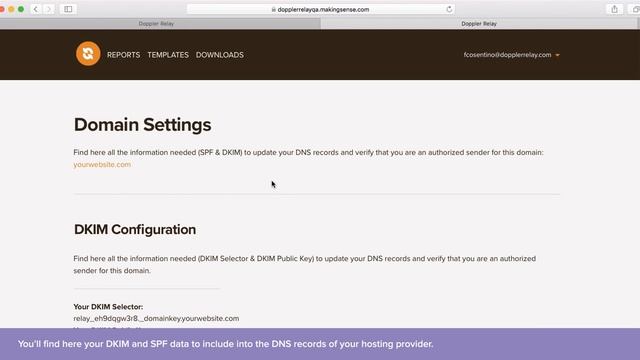
Task: Switch to the first Doppler Relay tab
Action: (x=160, y=24)
